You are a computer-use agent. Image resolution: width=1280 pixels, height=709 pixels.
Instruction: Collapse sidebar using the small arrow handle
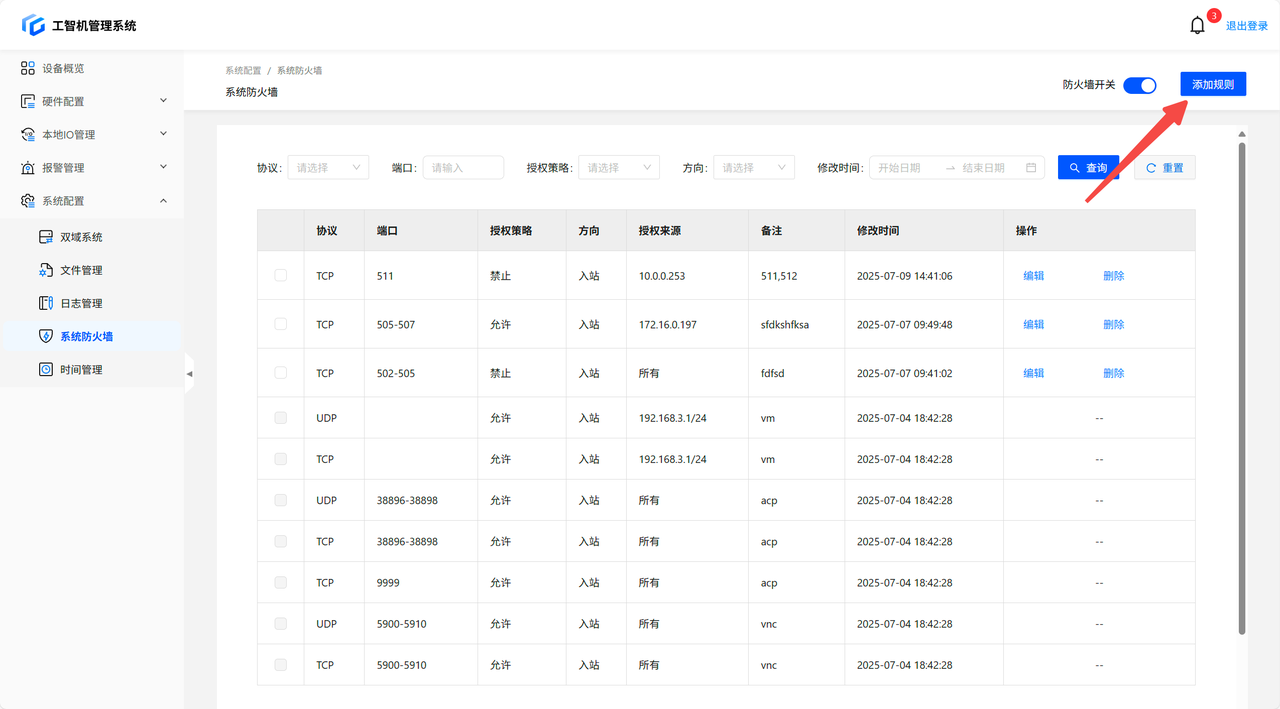pos(189,374)
